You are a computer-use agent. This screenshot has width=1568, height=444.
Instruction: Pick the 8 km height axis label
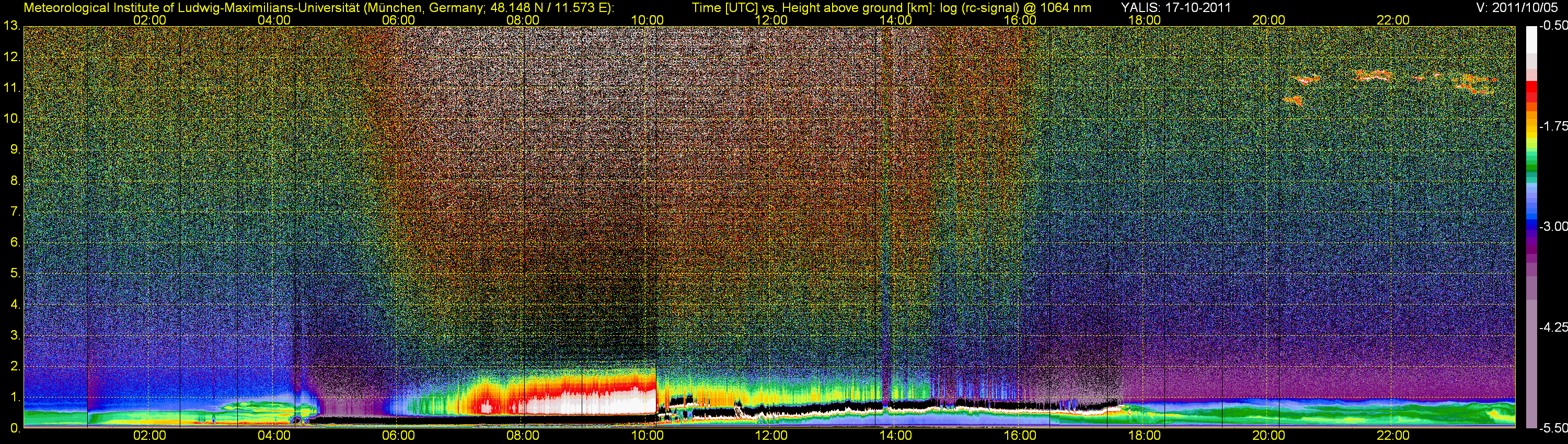[x=15, y=181]
